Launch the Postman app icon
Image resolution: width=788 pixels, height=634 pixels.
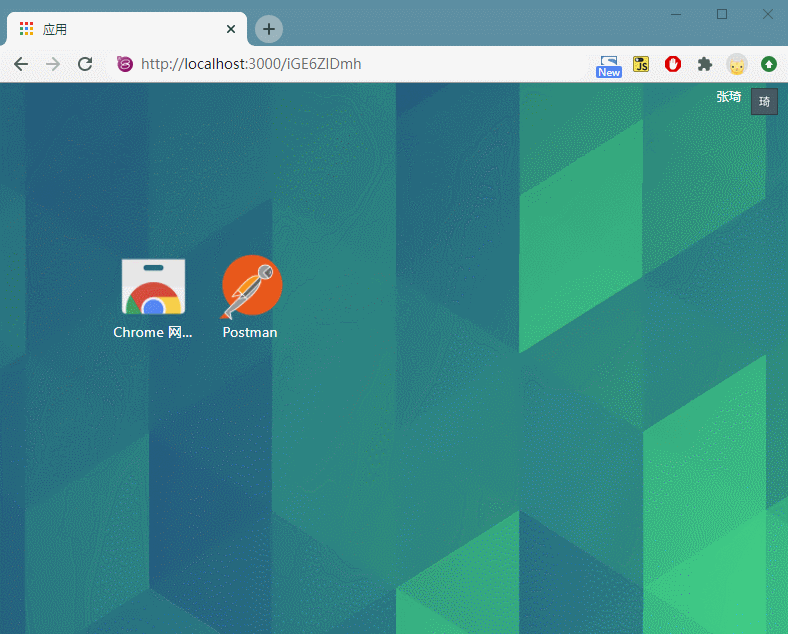[251, 287]
